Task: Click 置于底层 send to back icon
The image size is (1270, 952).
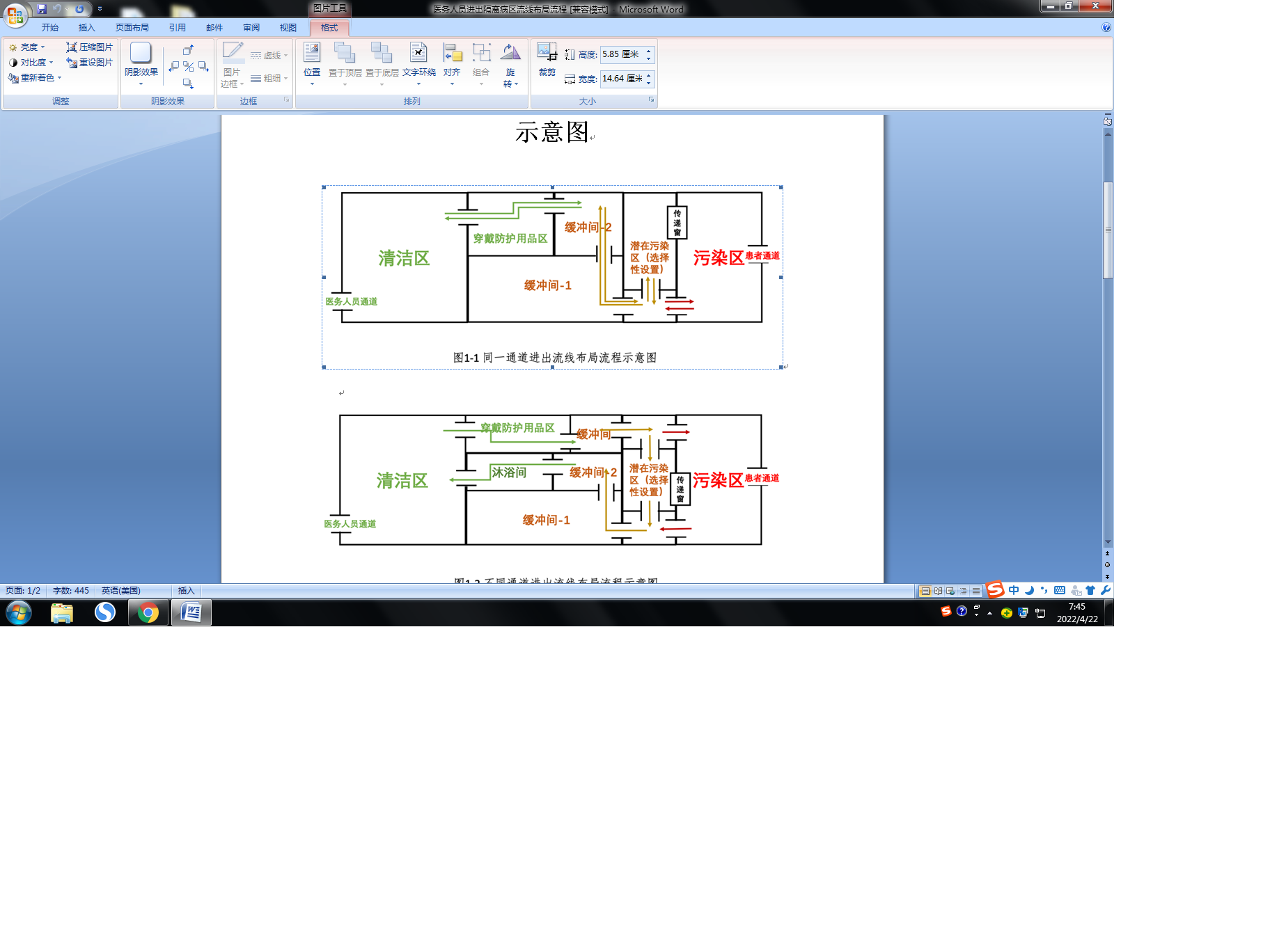Action: coord(382,53)
